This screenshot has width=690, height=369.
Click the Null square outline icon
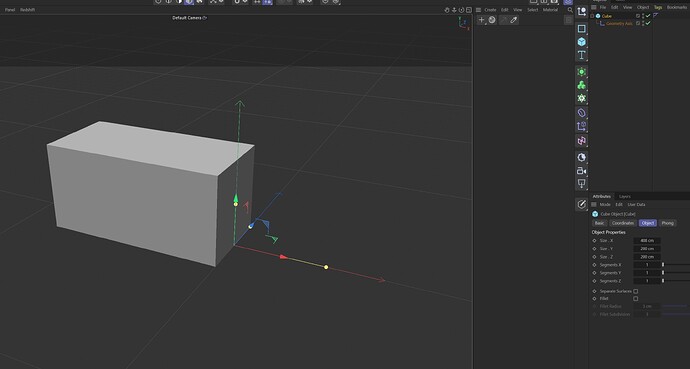click(x=581, y=29)
